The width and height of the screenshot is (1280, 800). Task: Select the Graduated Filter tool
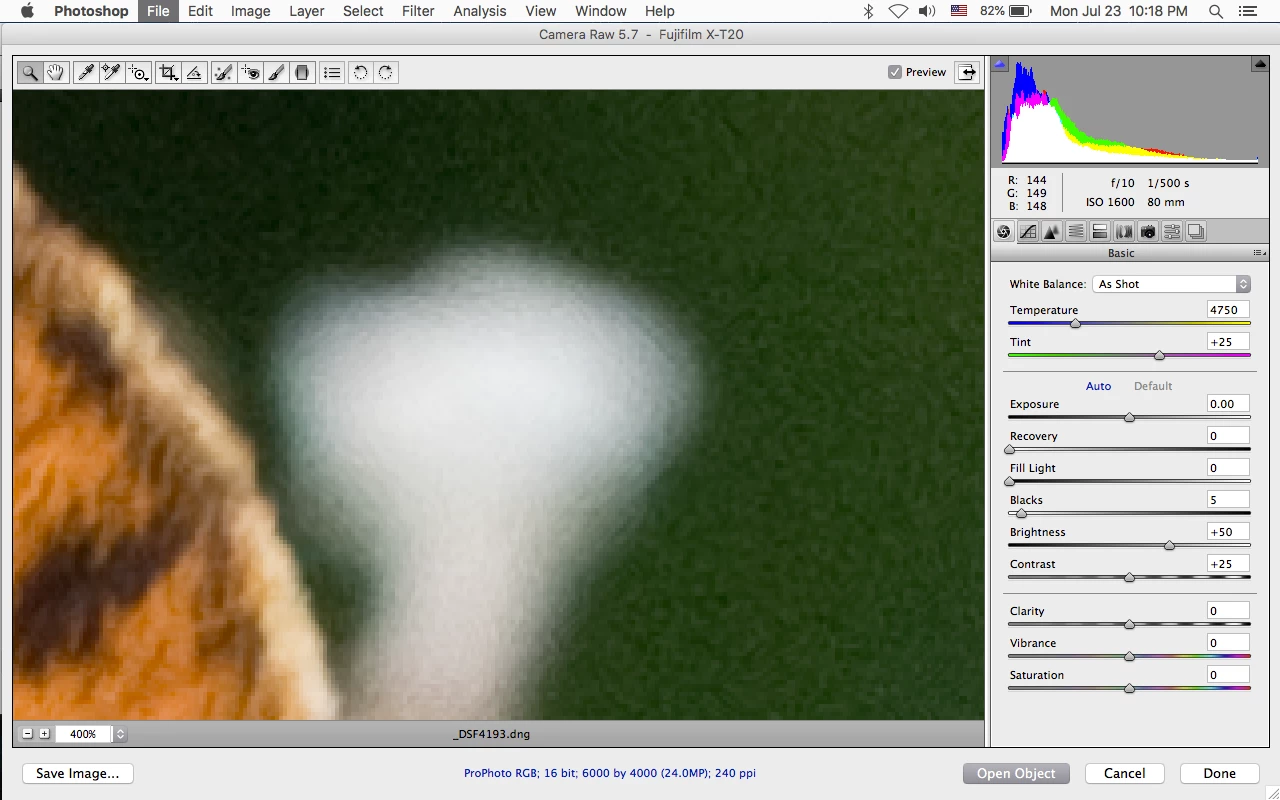click(x=302, y=72)
